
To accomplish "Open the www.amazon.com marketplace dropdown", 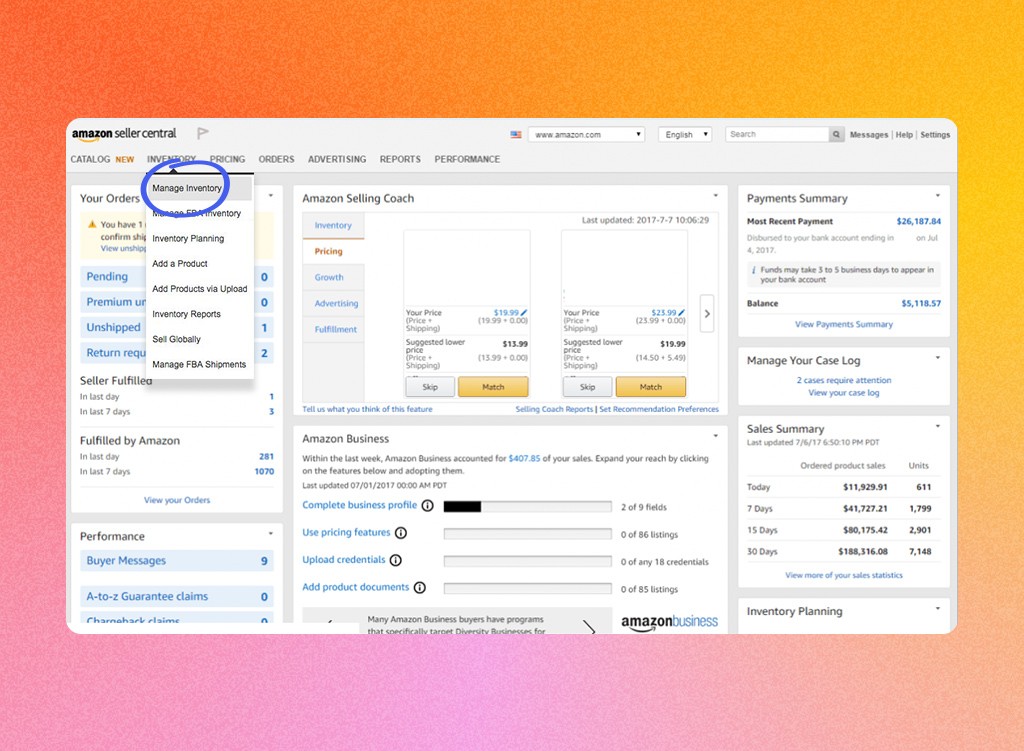I will (x=586, y=135).
